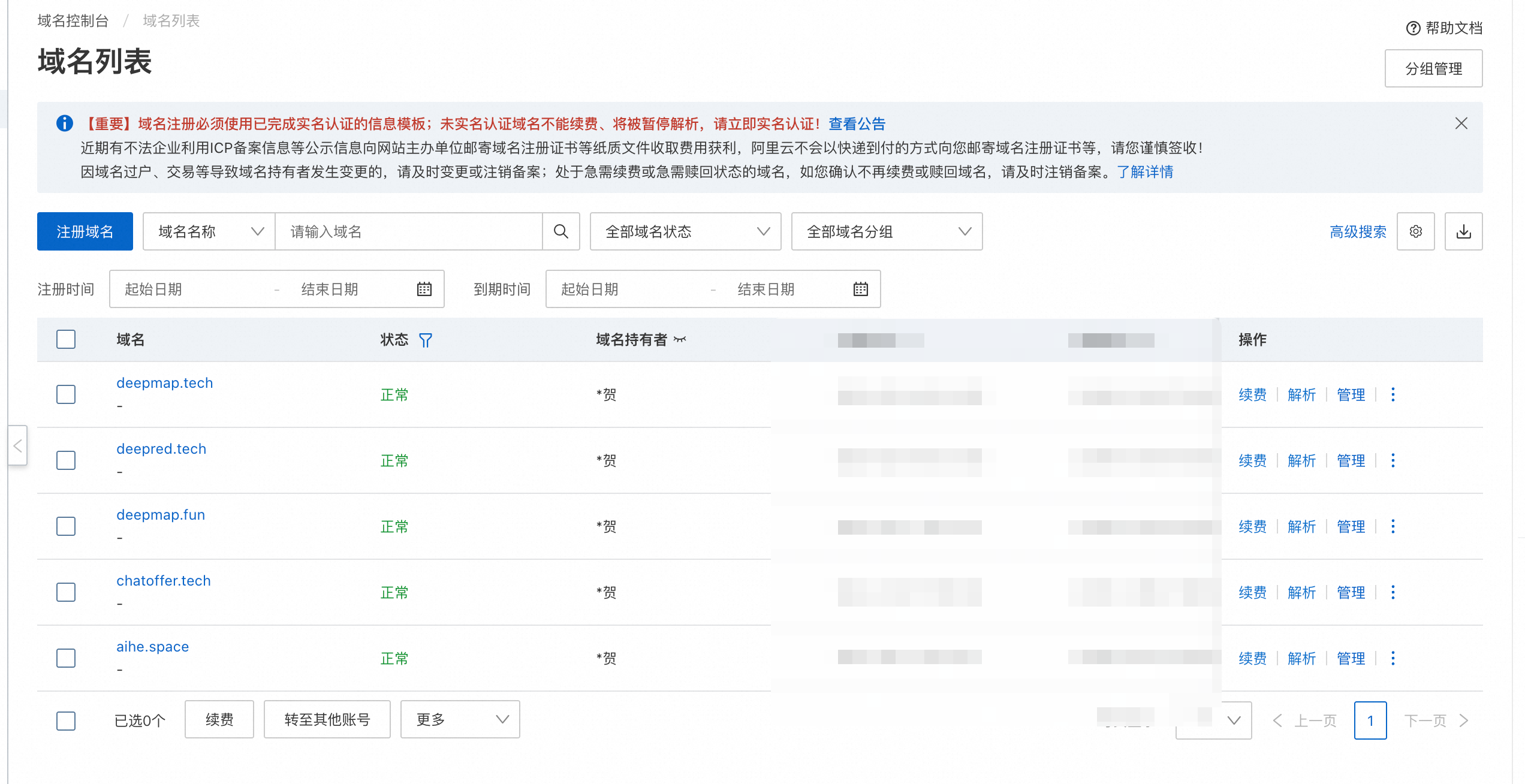Expand the 全部域名分组 dropdown
The image size is (1525, 784).
point(887,231)
